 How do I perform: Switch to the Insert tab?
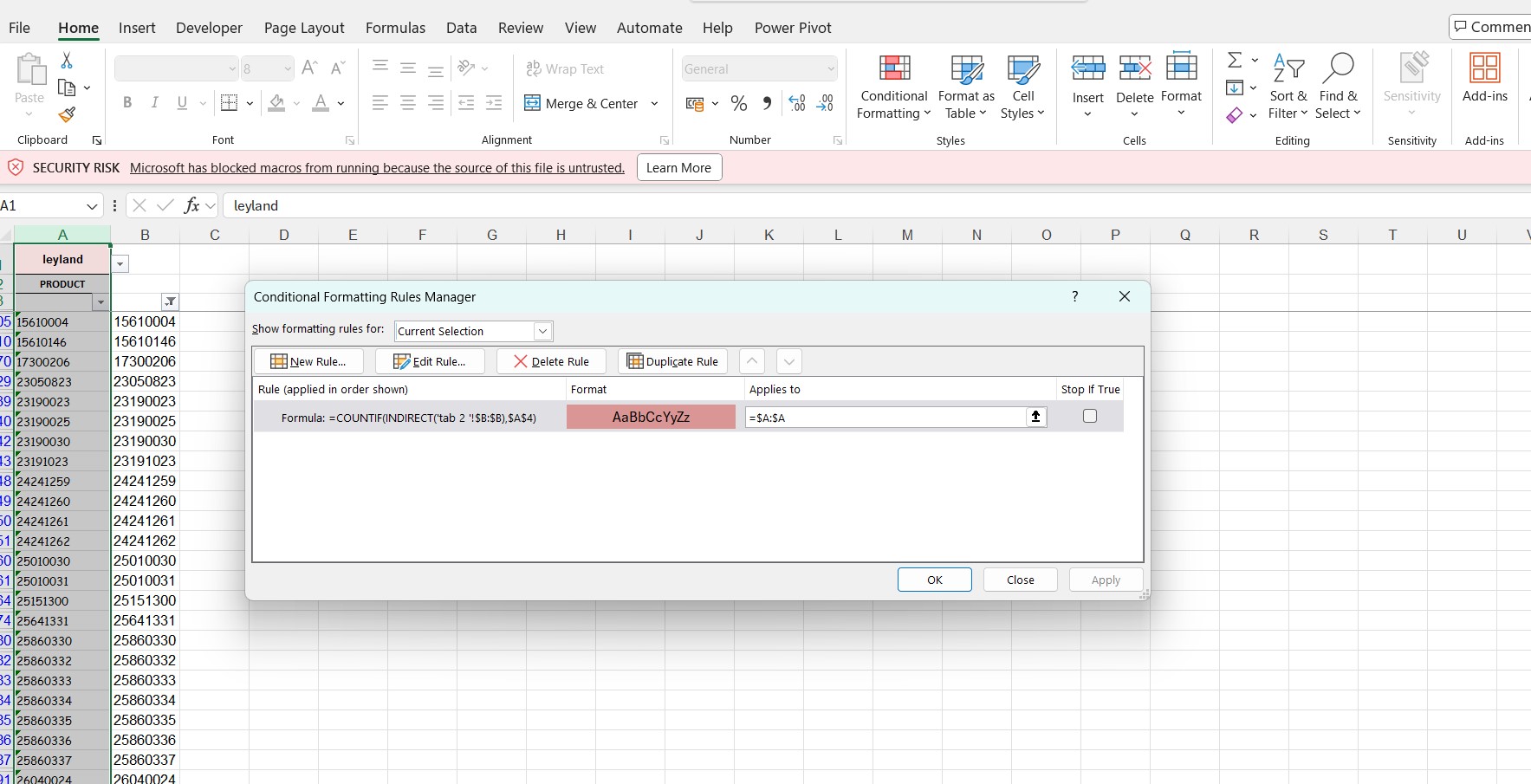coord(137,28)
